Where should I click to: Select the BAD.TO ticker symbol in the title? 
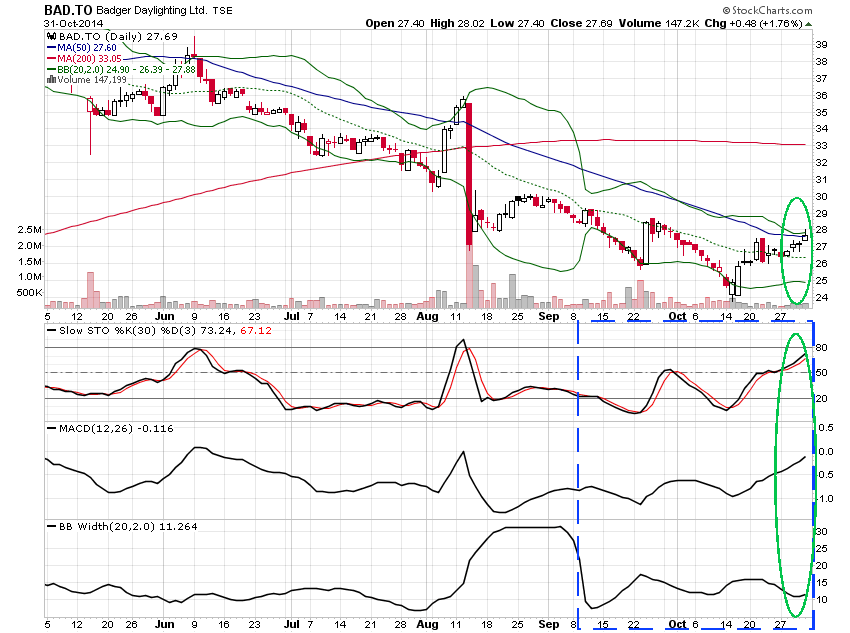pos(68,10)
